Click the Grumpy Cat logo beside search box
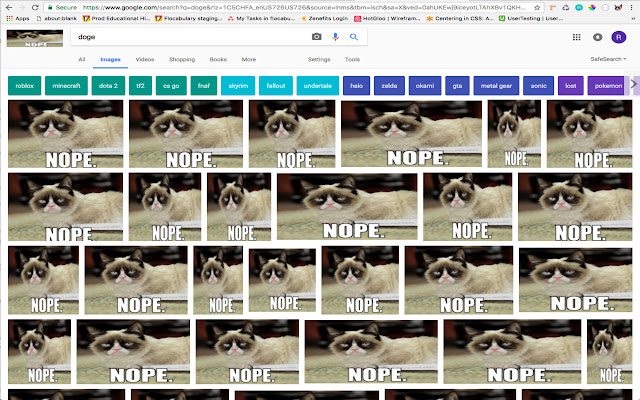 pos(35,38)
